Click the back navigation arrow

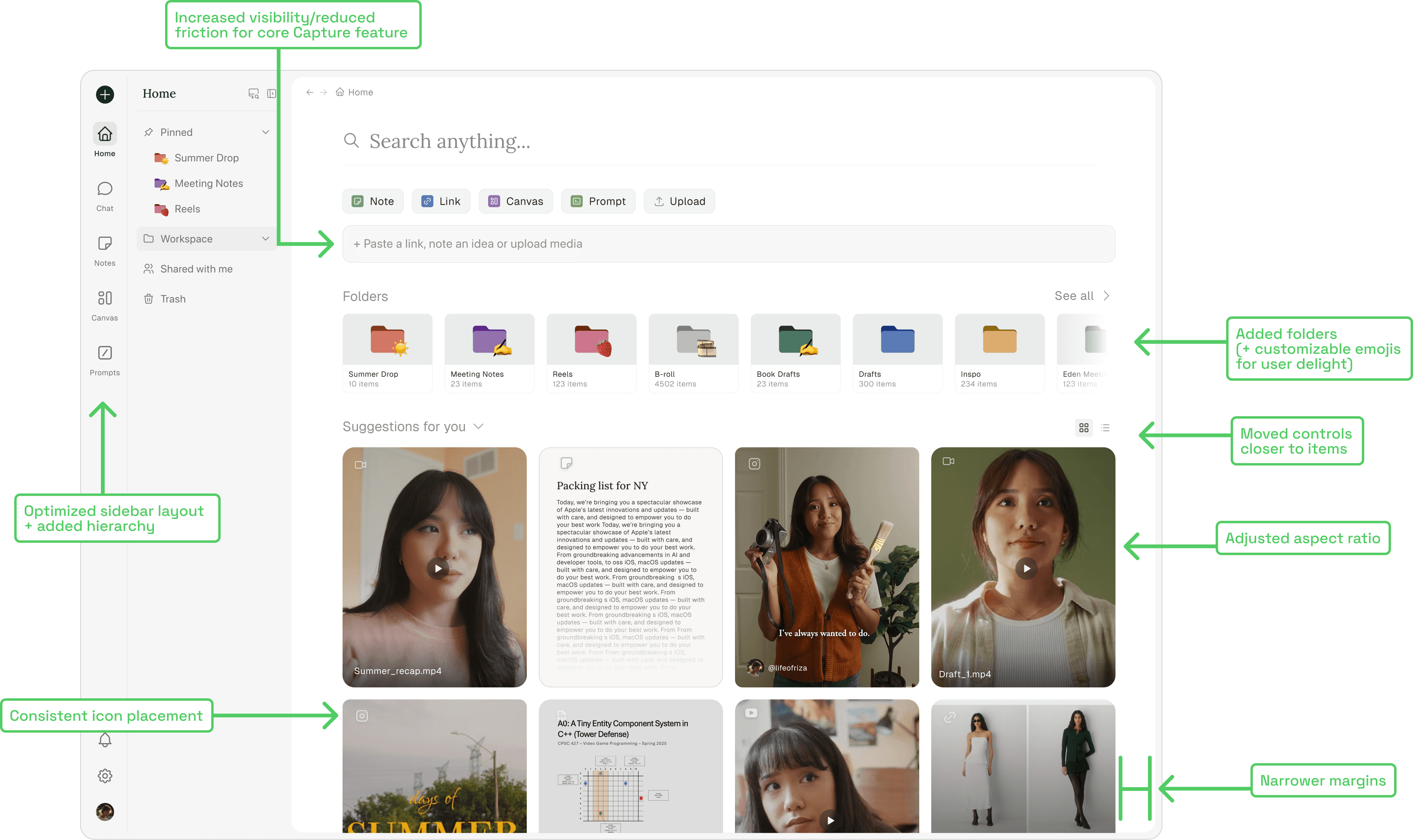coord(310,92)
